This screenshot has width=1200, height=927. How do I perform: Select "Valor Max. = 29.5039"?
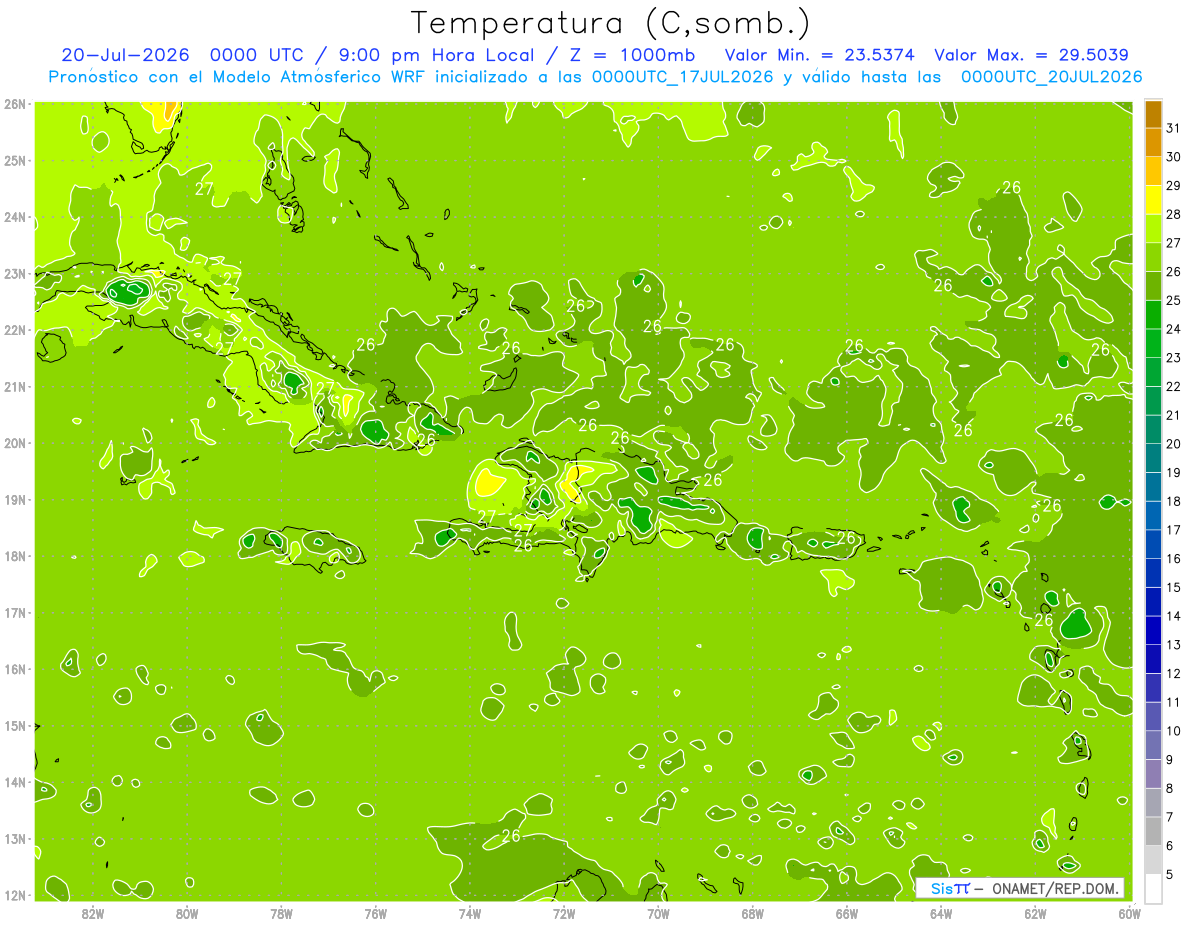coord(1032,55)
